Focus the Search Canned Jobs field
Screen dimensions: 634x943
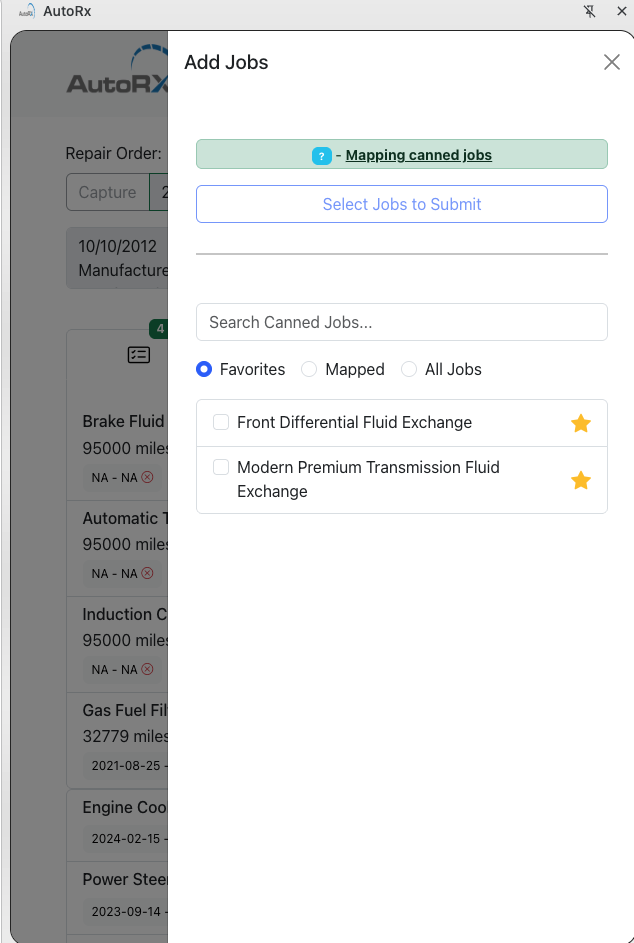click(x=402, y=322)
